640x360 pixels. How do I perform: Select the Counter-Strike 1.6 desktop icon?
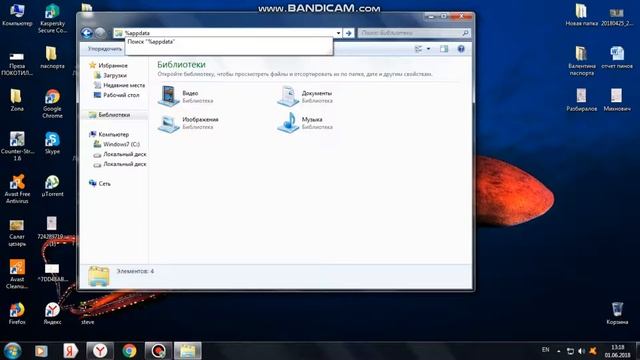(17, 146)
